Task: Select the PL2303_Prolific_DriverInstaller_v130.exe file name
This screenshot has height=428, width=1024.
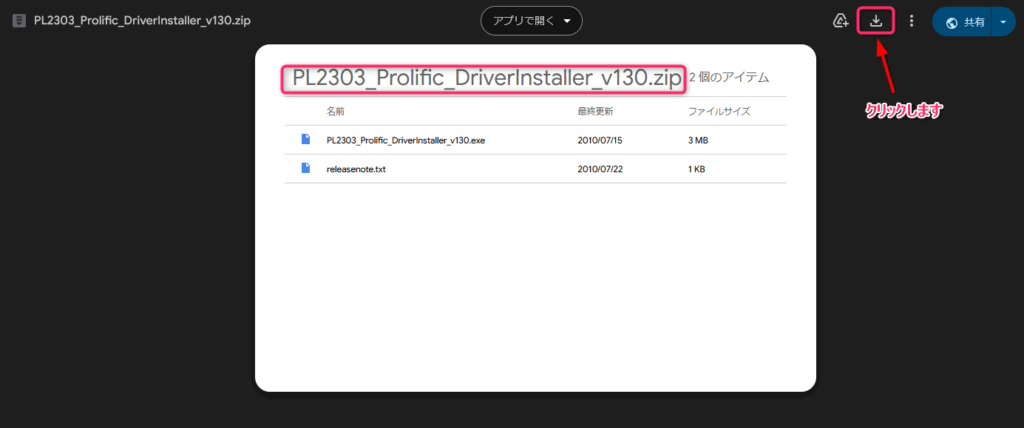Action: pyautogui.click(x=406, y=140)
